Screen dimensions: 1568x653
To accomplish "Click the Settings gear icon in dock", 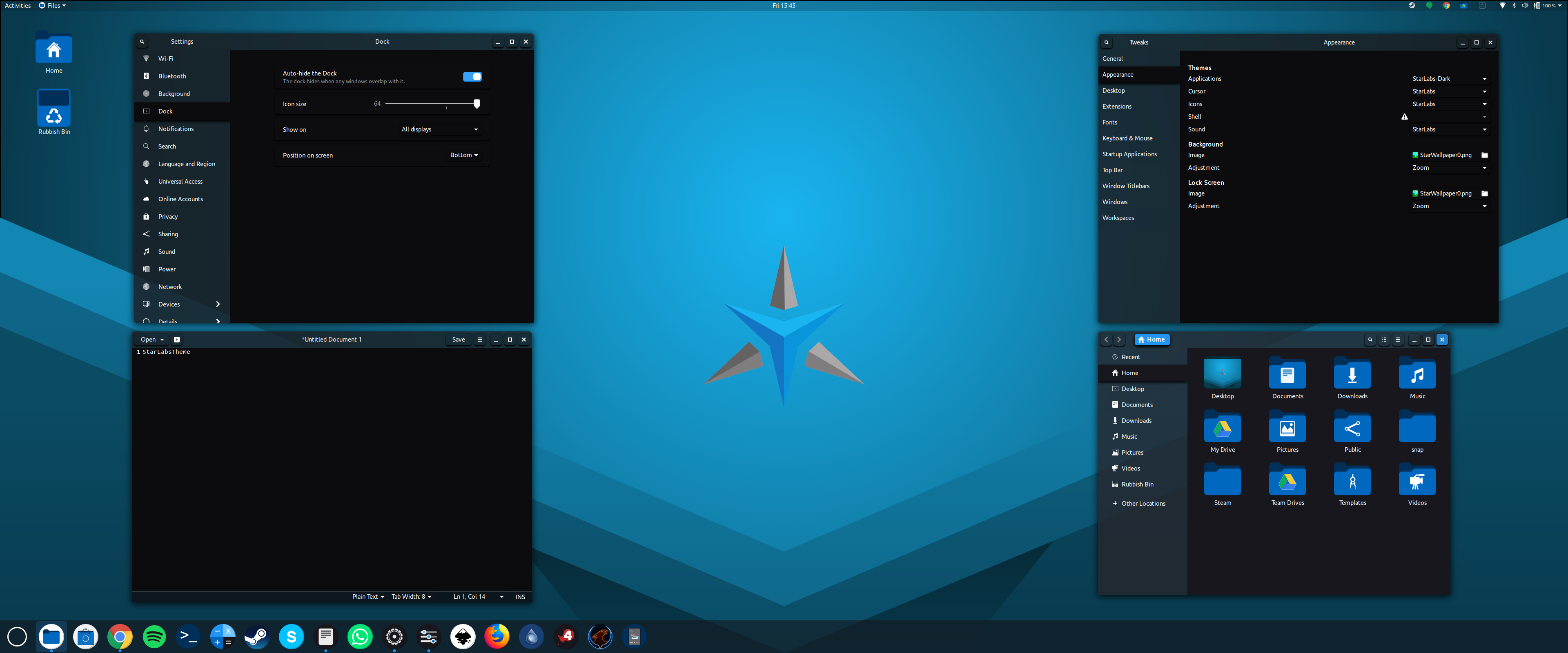I will pyautogui.click(x=394, y=637).
